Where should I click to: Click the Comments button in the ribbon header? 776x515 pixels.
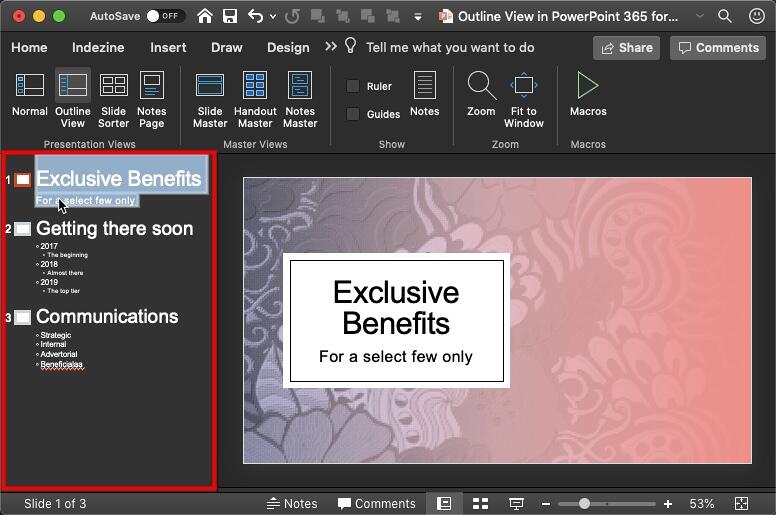(x=718, y=48)
